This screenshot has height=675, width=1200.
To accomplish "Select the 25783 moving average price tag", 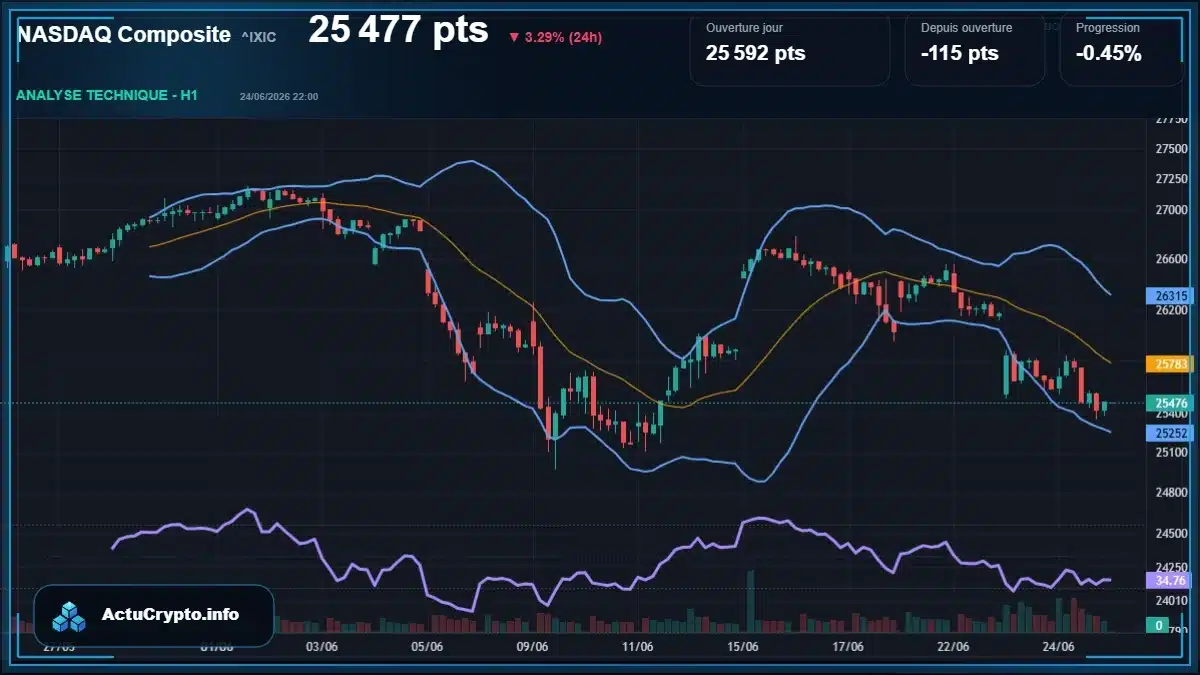I will (x=1169, y=364).
